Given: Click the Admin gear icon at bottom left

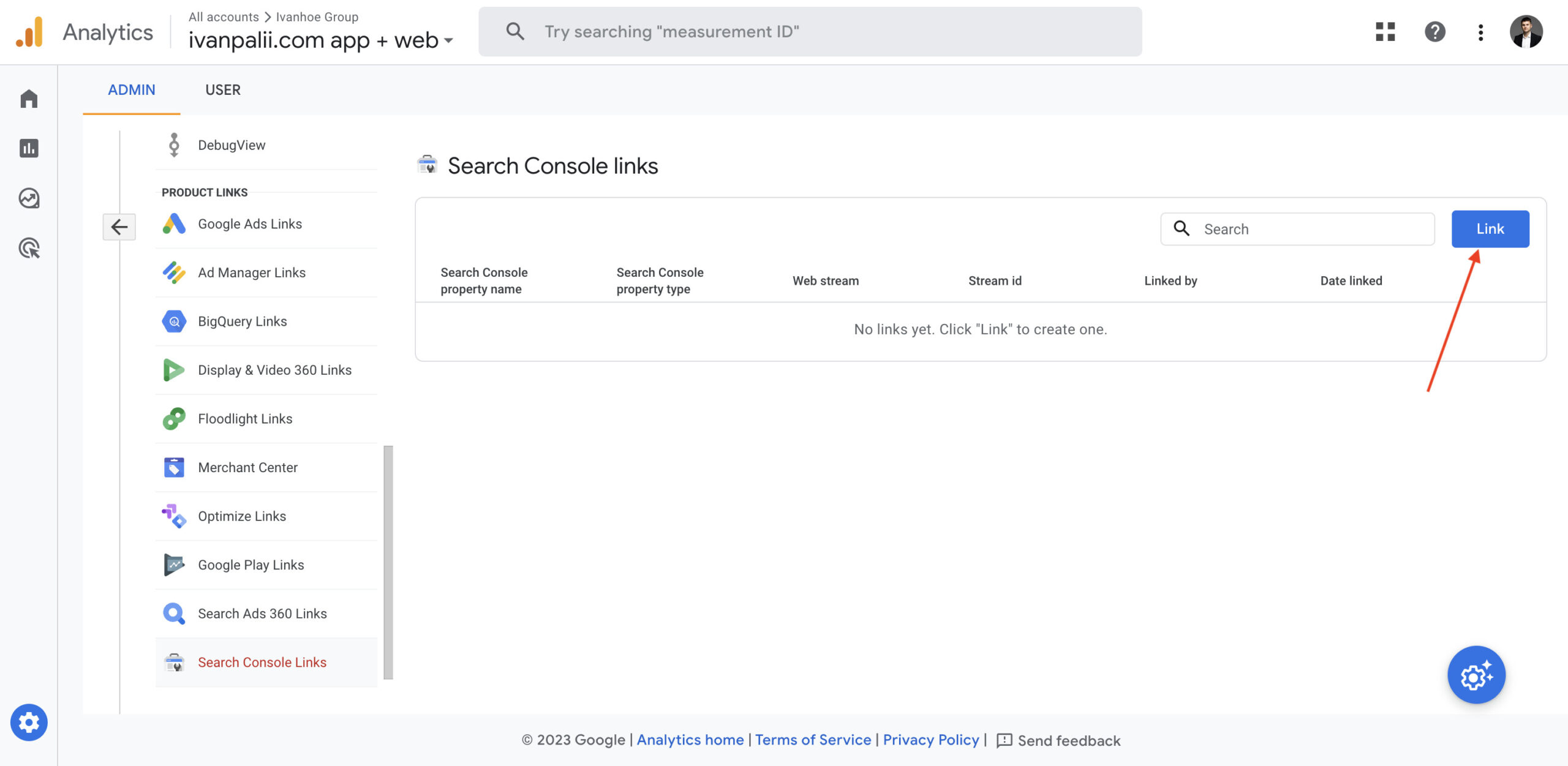Looking at the screenshot, I should click(29, 723).
